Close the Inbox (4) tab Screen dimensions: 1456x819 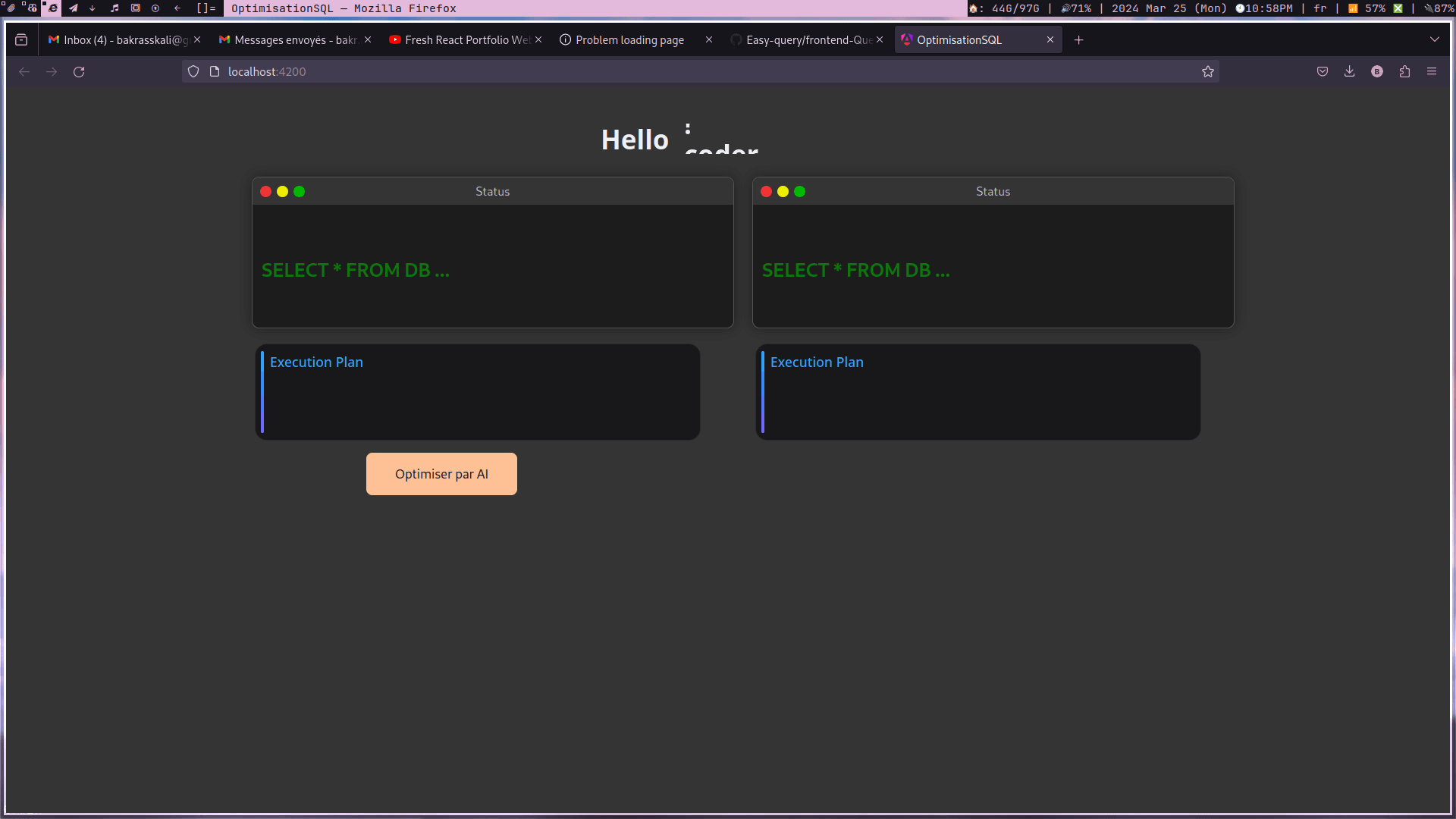197,39
